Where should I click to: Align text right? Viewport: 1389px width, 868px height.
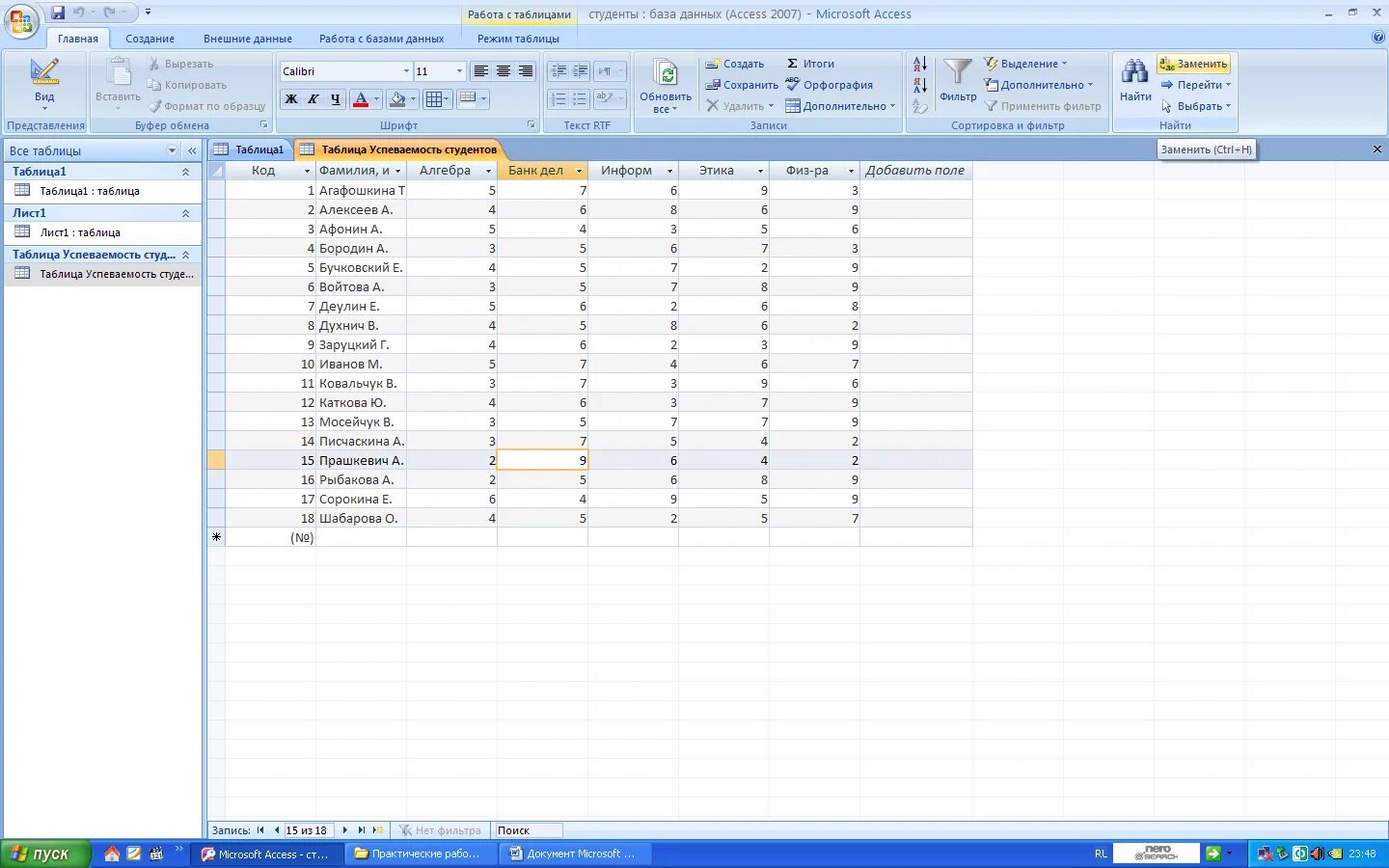[x=526, y=71]
